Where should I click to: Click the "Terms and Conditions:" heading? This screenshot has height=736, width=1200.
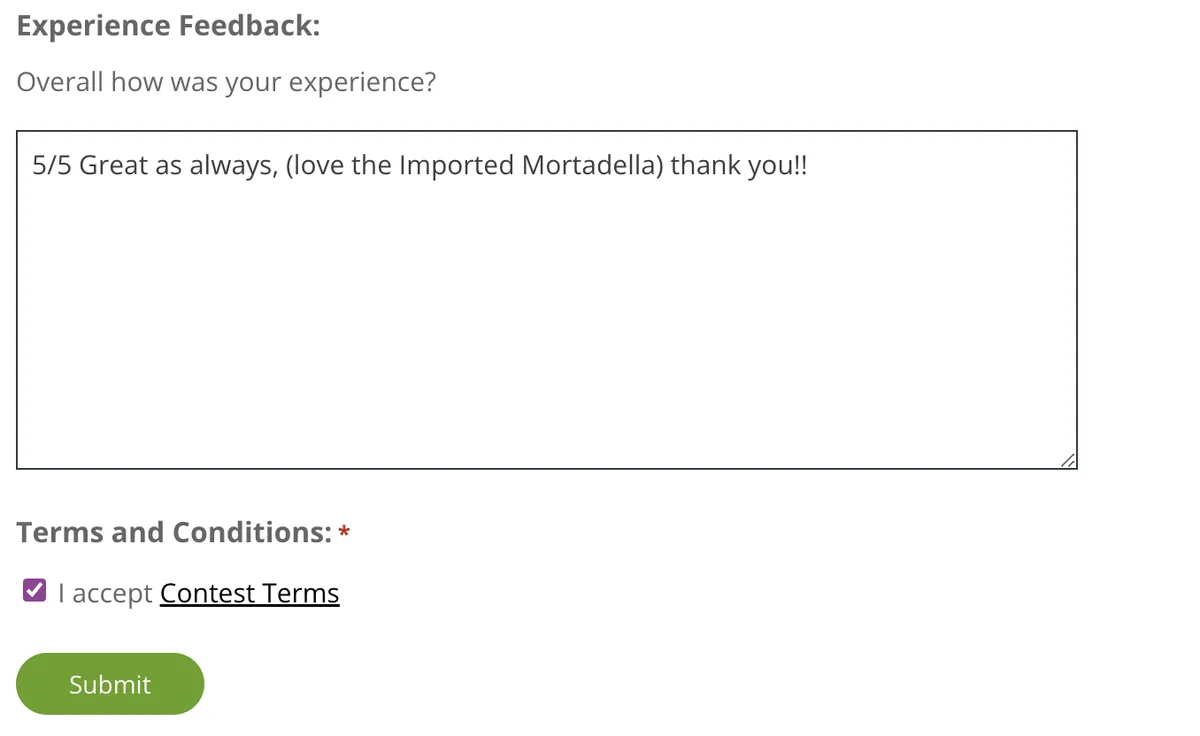(173, 532)
